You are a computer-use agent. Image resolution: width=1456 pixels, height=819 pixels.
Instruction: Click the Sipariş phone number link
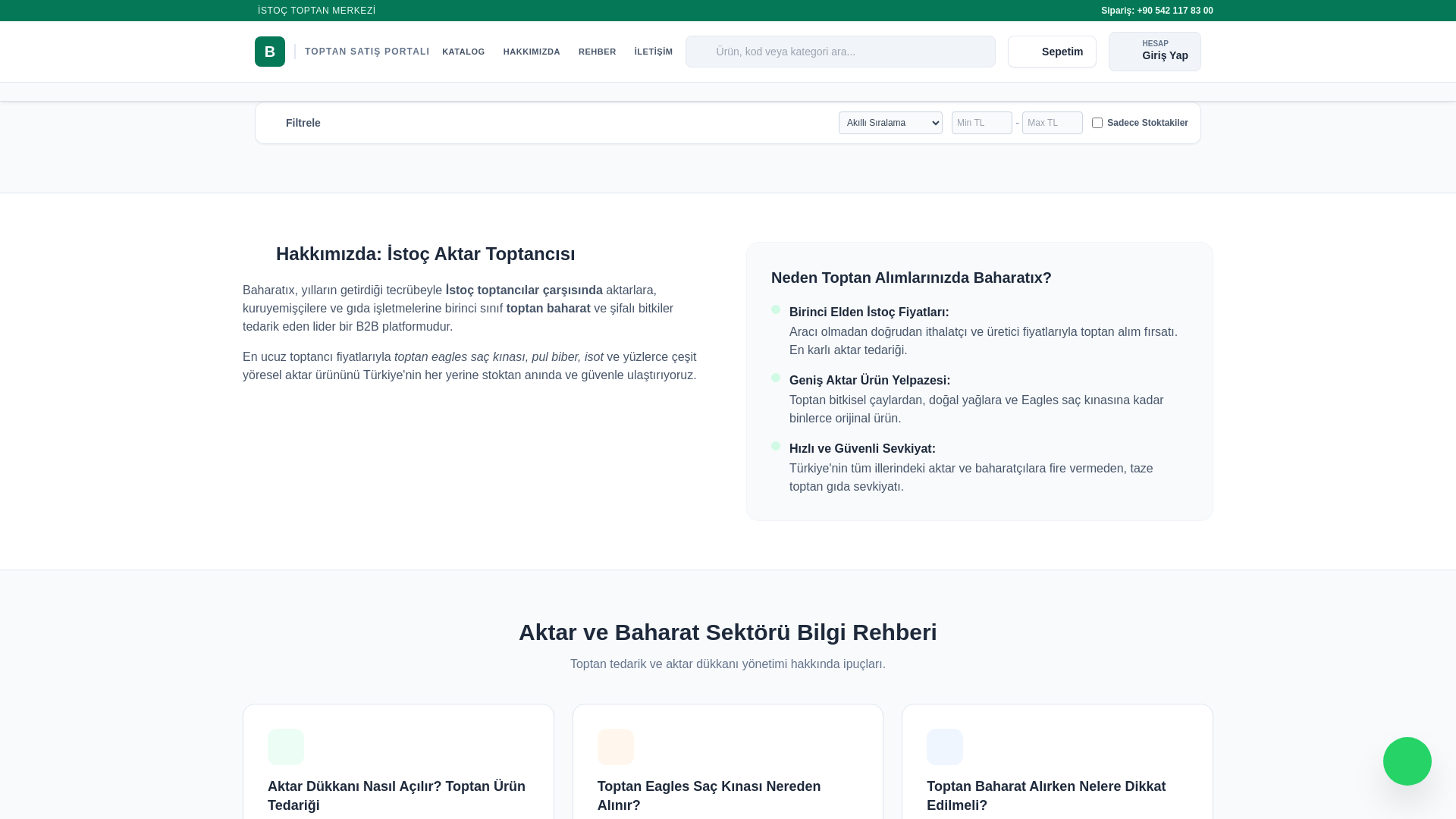pyautogui.click(x=1157, y=11)
